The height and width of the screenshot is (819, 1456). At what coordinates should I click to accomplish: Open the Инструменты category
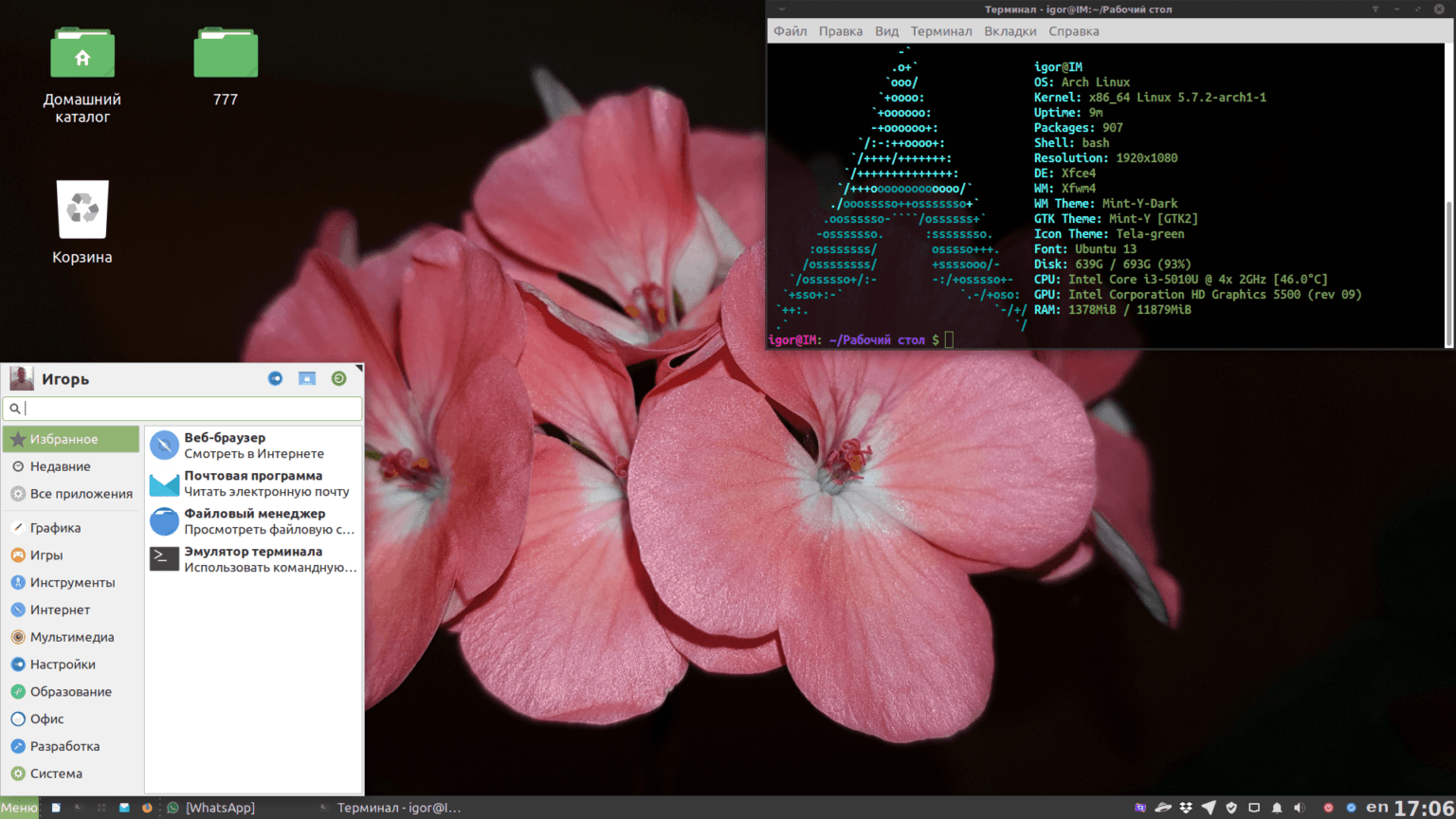71,583
